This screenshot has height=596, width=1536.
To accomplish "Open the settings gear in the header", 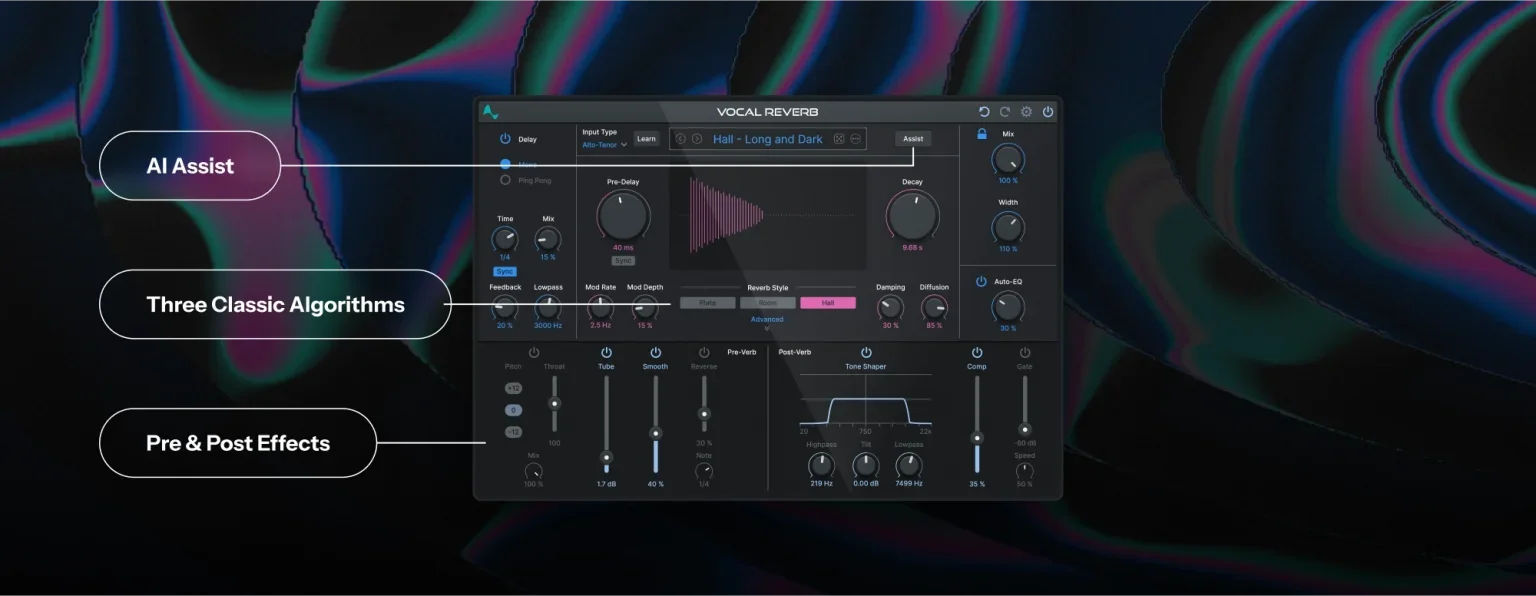I will [x=1026, y=112].
